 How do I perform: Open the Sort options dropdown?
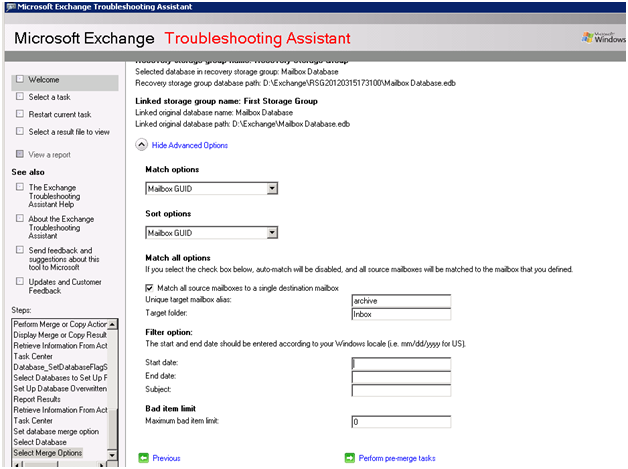[272, 232]
